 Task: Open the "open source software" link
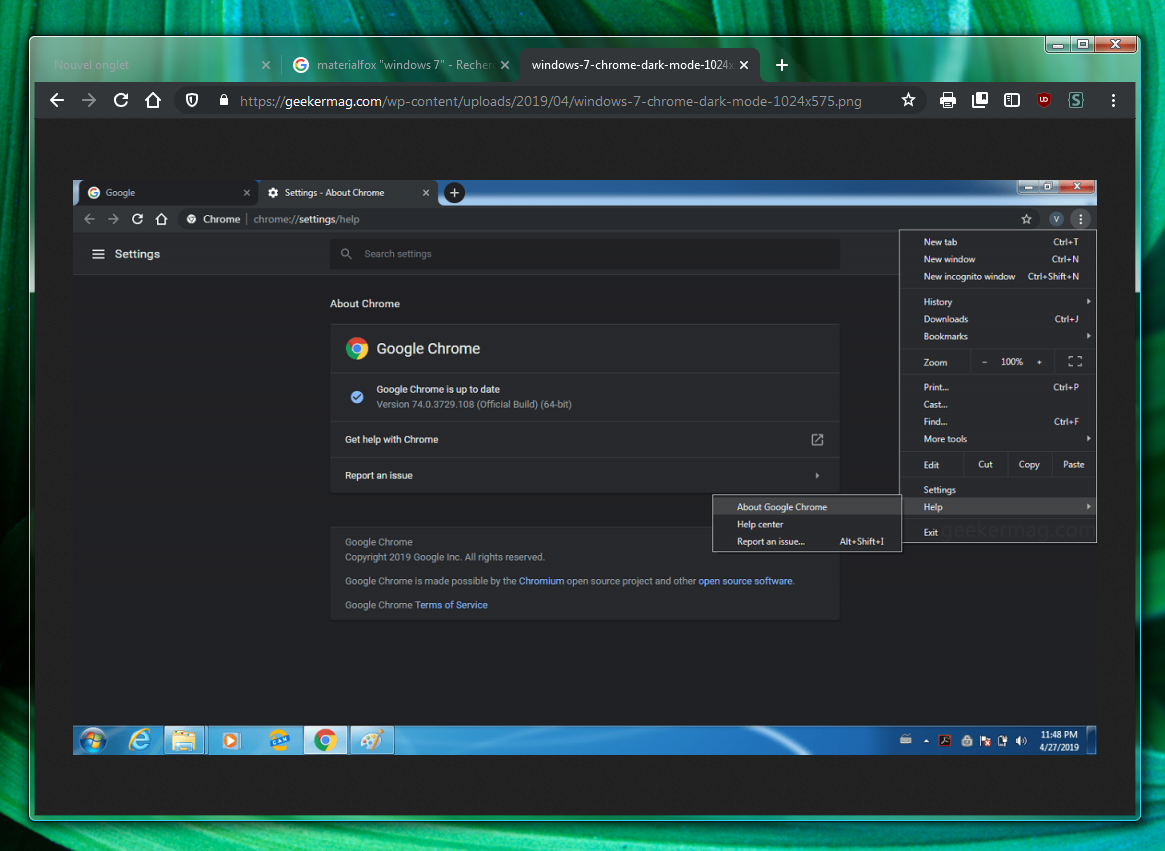745,581
